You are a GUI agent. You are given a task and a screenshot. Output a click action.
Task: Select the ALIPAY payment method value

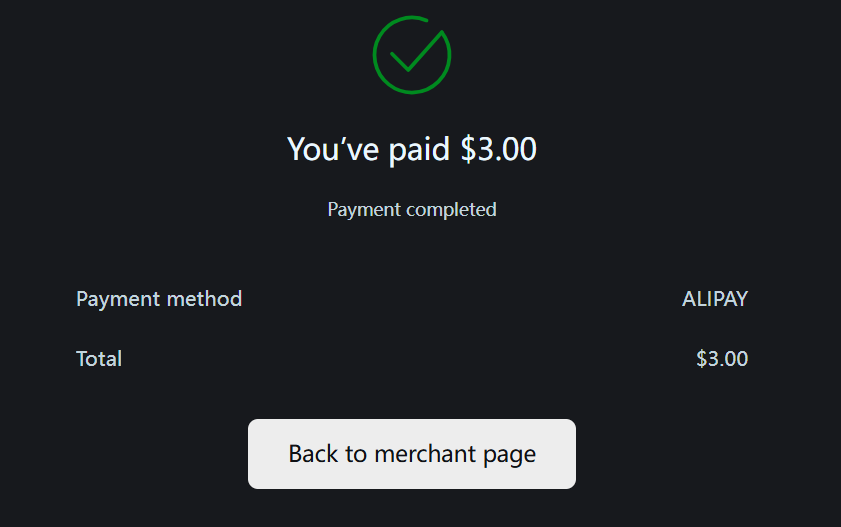[714, 299]
